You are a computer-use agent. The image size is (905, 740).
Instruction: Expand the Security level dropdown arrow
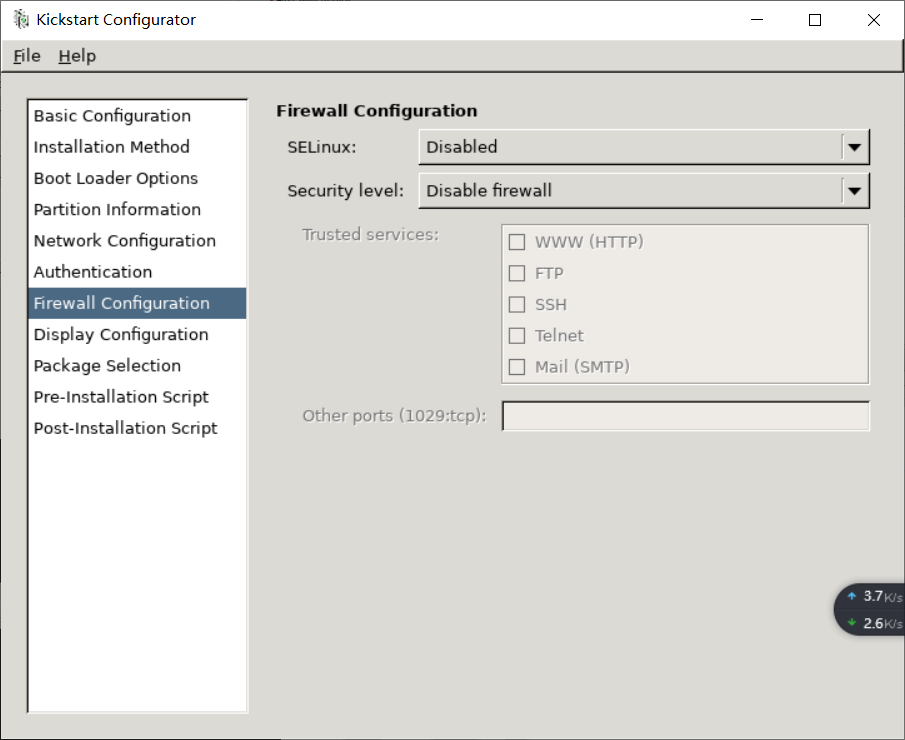(853, 190)
